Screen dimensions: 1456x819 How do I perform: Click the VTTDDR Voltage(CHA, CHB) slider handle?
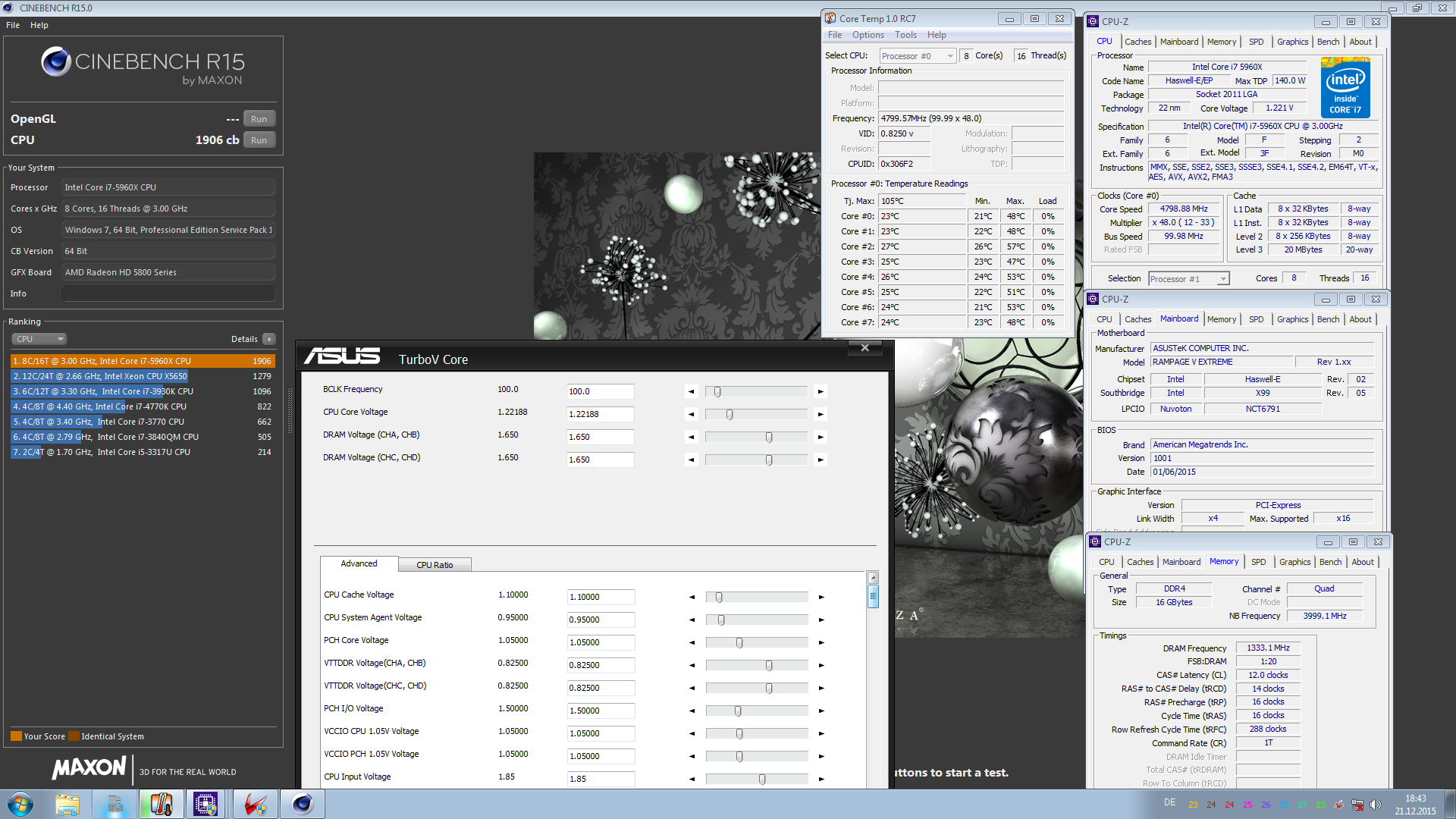coord(769,666)
